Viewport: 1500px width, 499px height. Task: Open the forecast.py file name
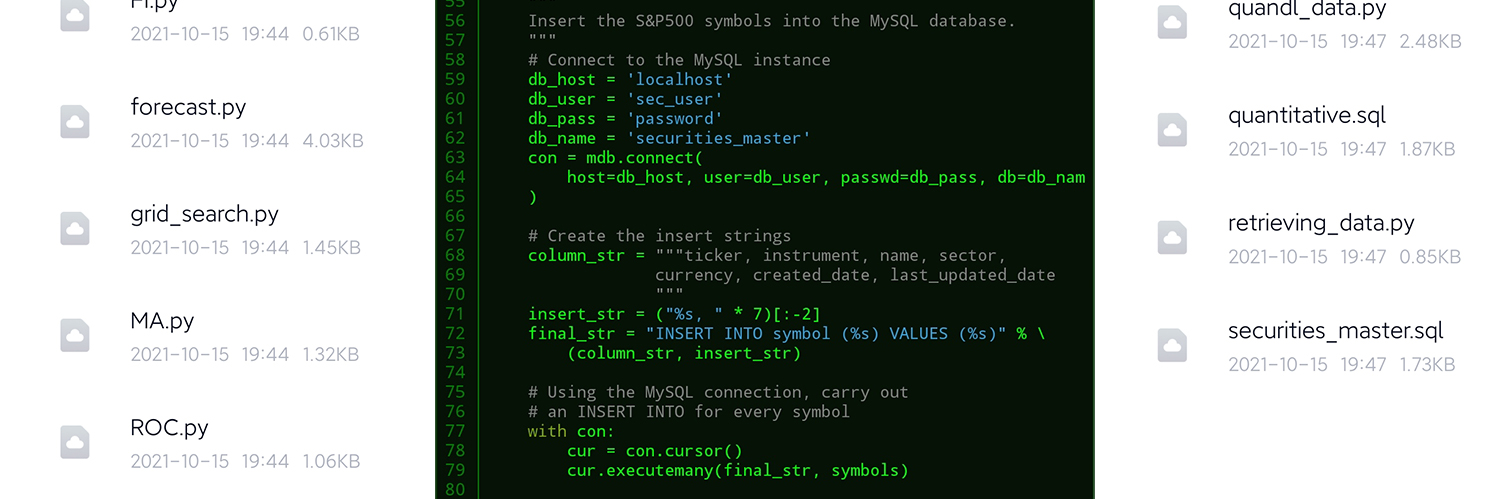pos(188,107)
